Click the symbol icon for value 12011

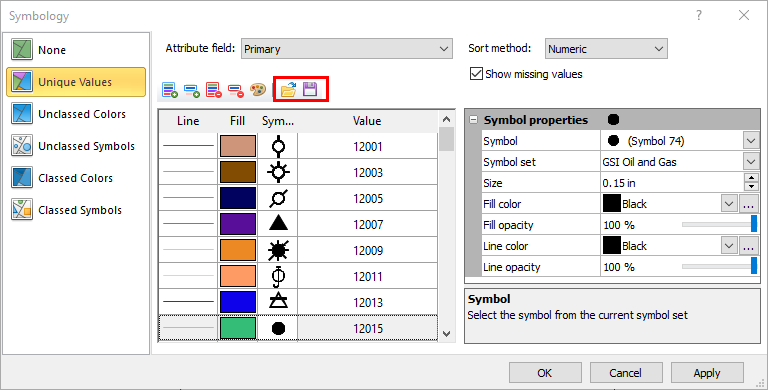[278, 276]
